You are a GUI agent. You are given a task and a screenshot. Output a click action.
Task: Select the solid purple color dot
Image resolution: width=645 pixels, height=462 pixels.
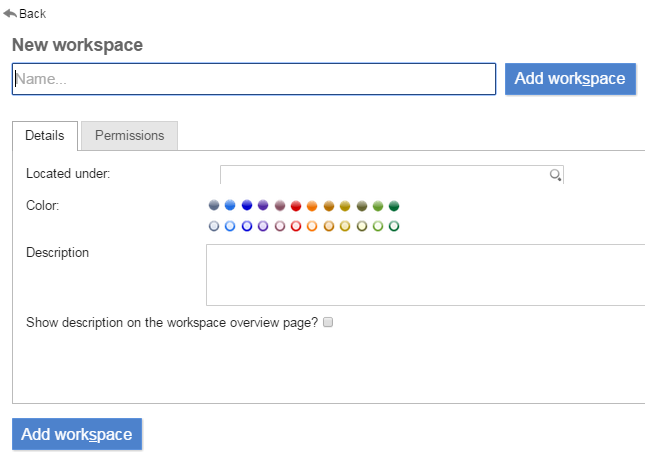pyautogui.click(x=263, y=205)
